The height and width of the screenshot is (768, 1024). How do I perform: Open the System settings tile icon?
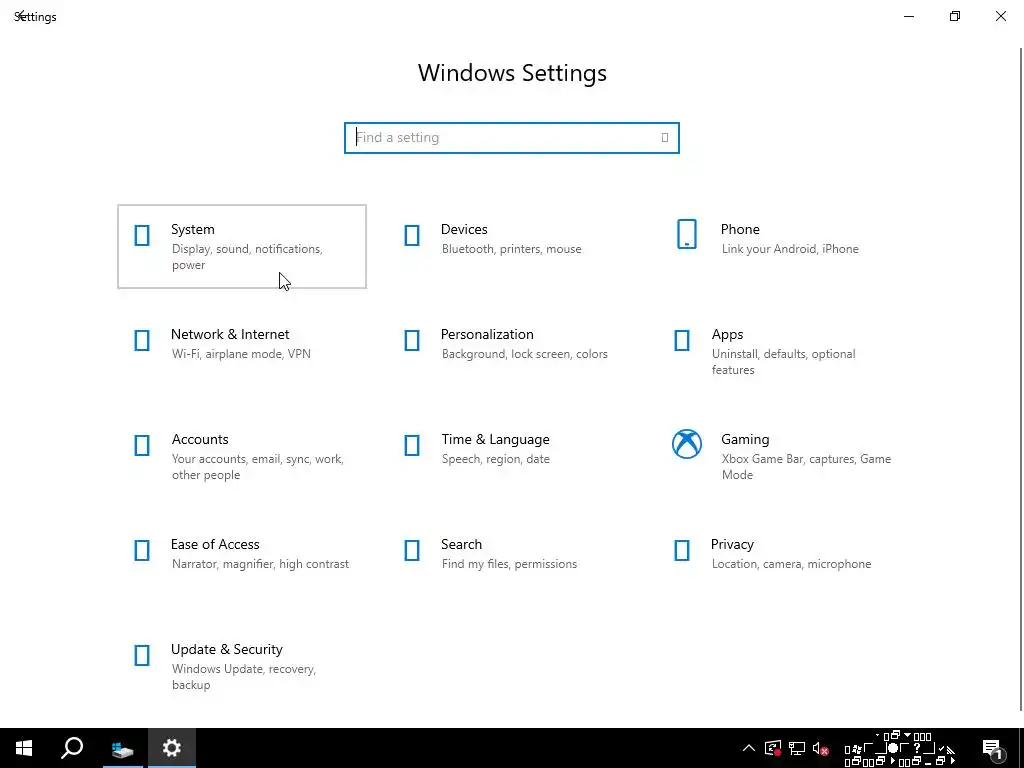tap(142, 235)
